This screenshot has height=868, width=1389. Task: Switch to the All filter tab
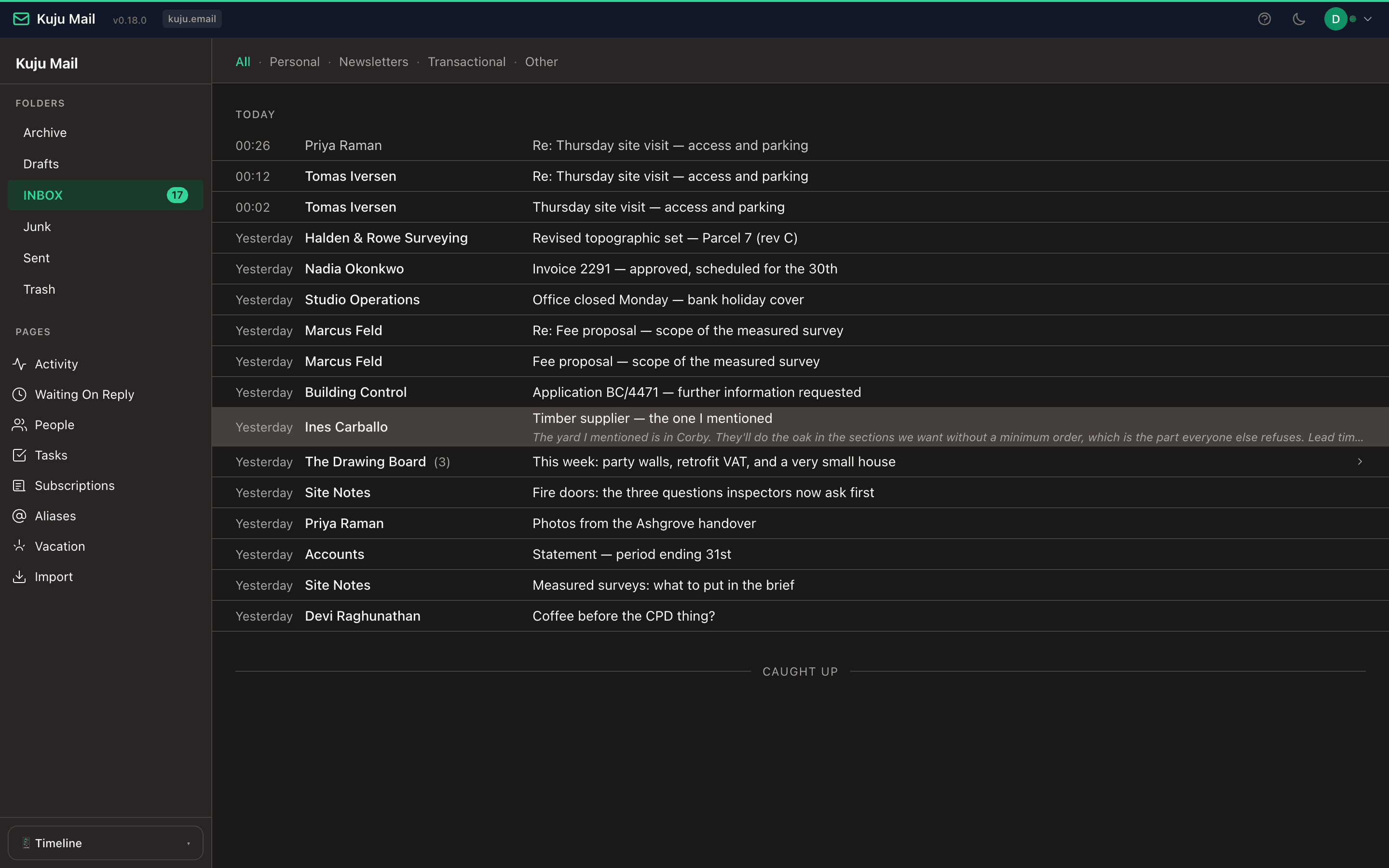point(243,61)
